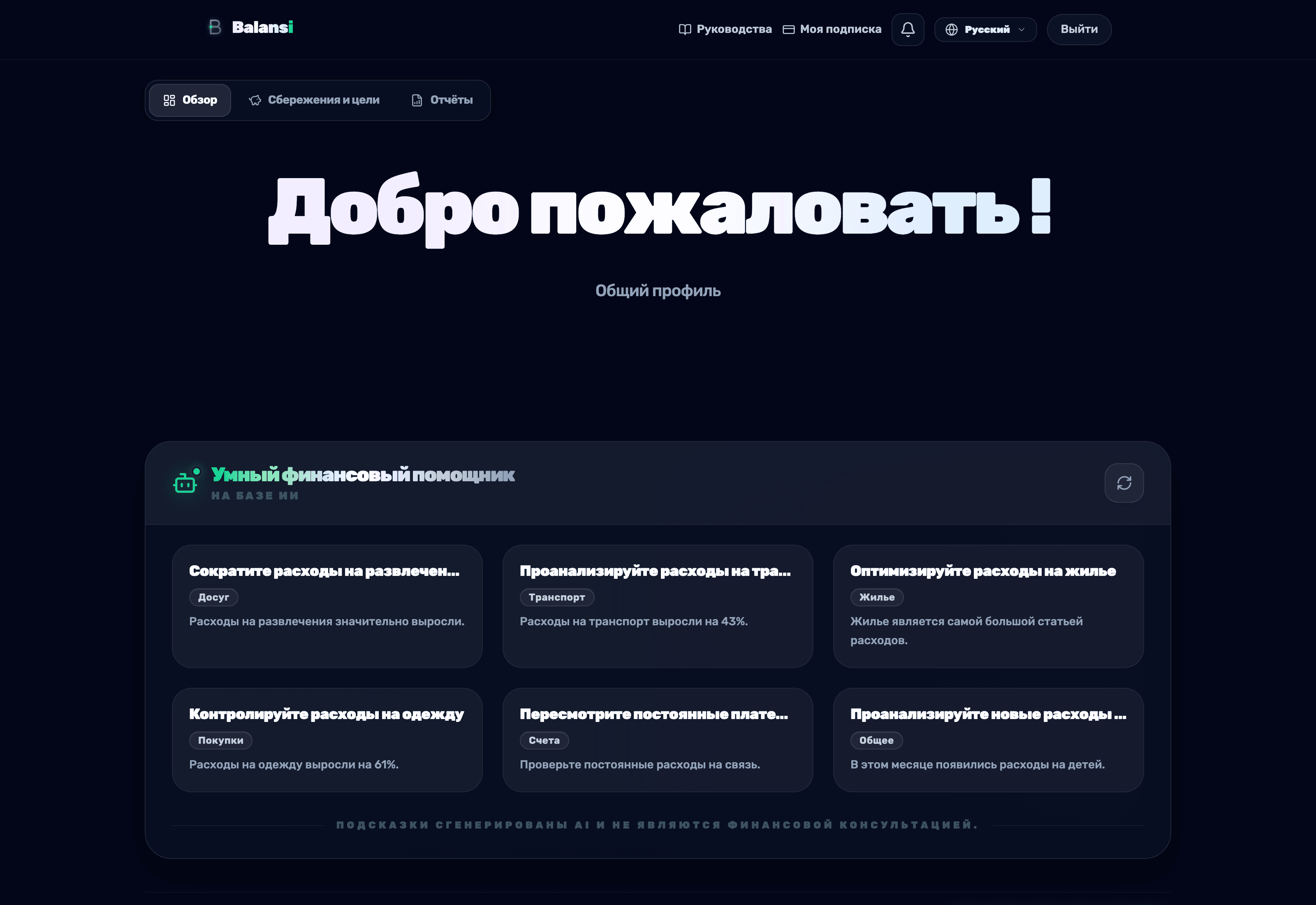This screenshot has height=905, width=1316.
Task: Open the Пересмотрите постоянные плате... card
Action: [658, 740]
